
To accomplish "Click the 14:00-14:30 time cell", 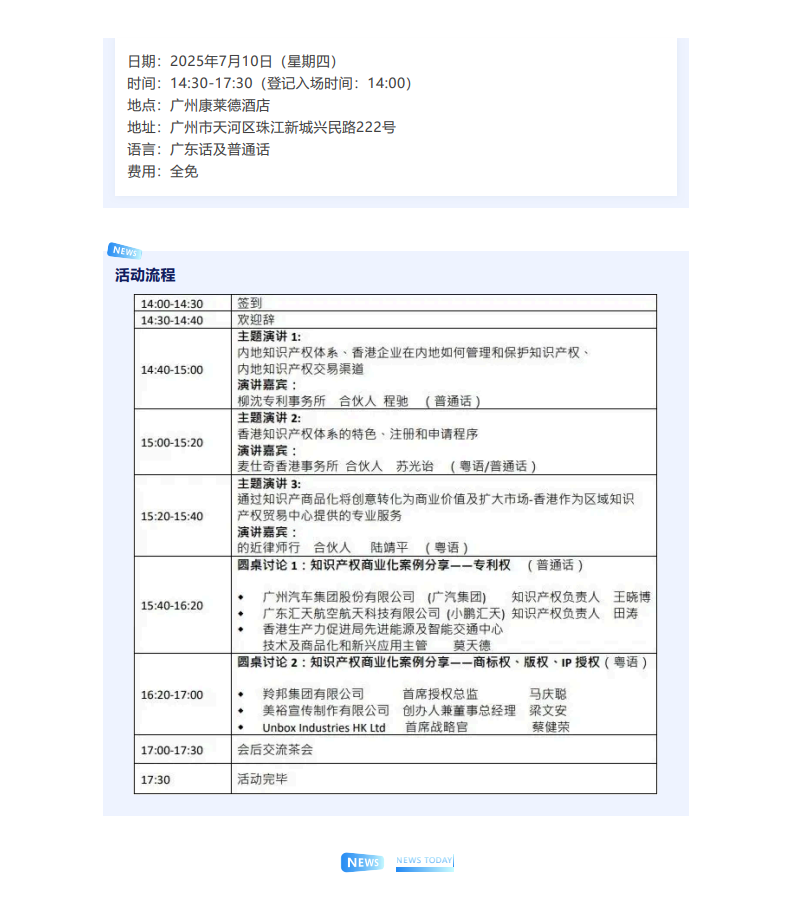I will pos(183,303).
